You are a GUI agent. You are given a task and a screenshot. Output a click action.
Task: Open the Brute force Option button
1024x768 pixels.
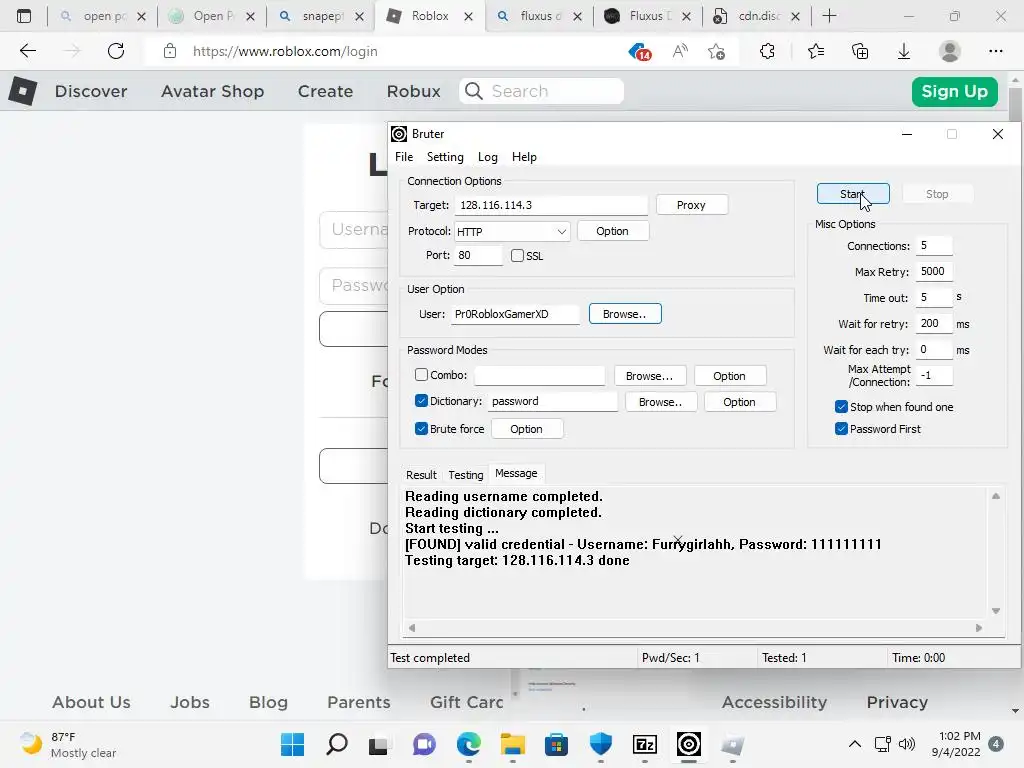pyautogui.click(x=526, y=429)
